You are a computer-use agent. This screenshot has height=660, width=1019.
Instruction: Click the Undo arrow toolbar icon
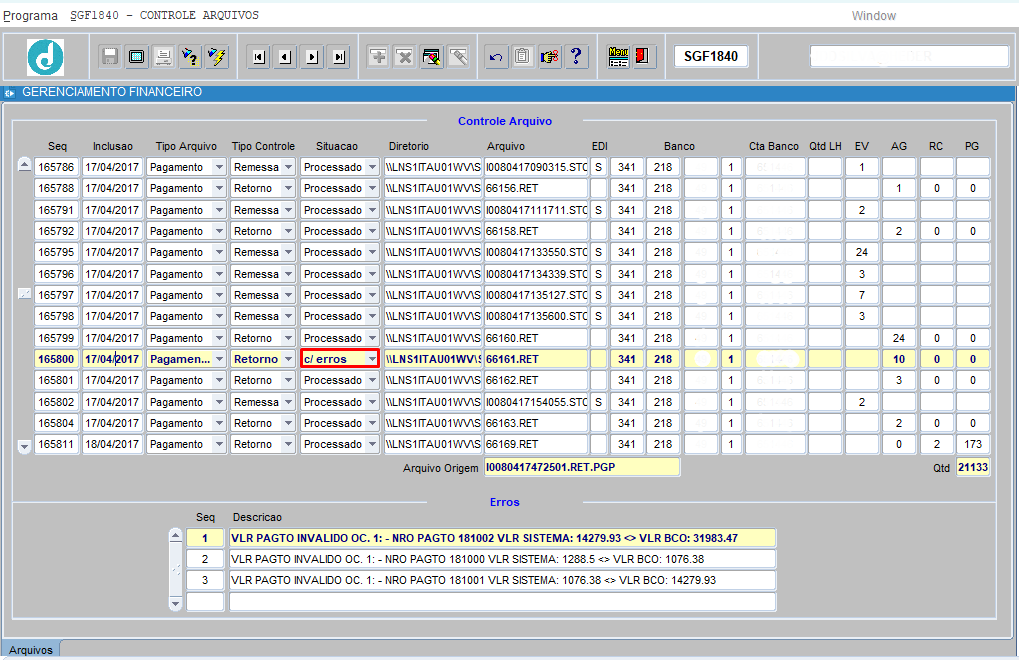496,56
